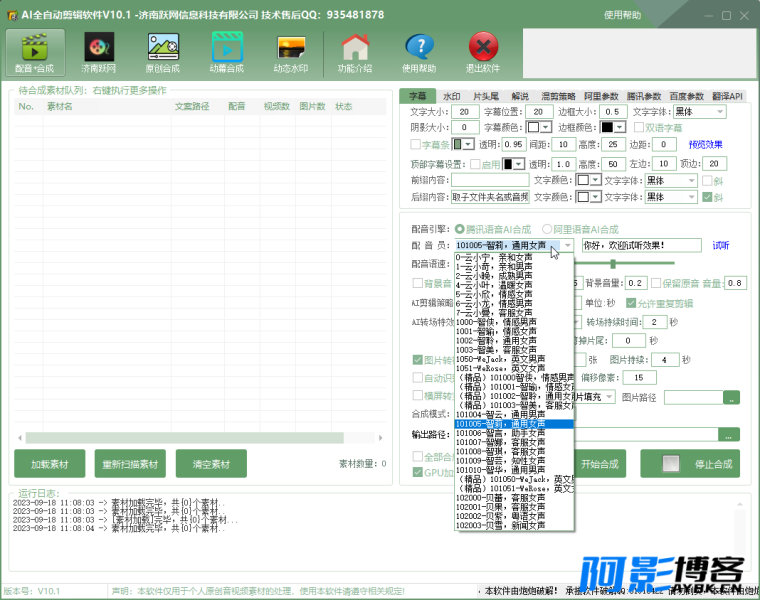Image resolution: width=760 pixels, height=600 pixels.
Task: Choose 101004-智云 通用男声 voice
Action: point(514,414)
